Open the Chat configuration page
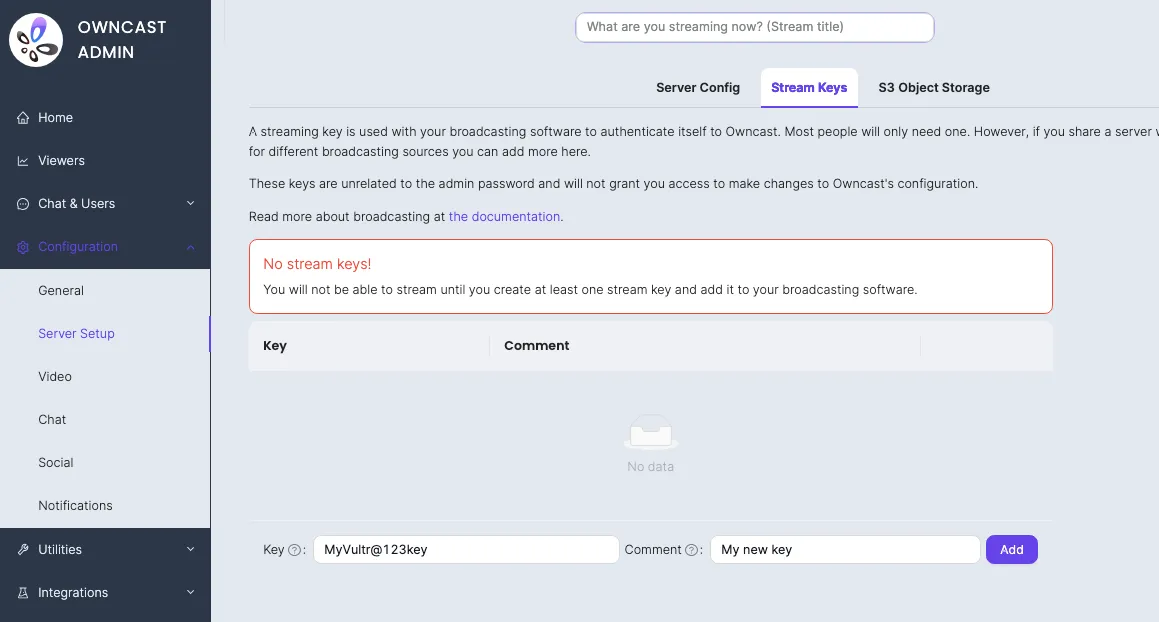 (x=105, y=419)
